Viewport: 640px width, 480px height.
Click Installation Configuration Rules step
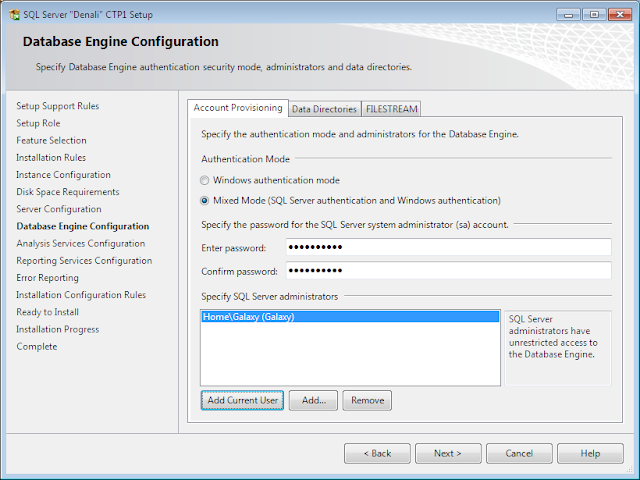(x=81, y=295)
